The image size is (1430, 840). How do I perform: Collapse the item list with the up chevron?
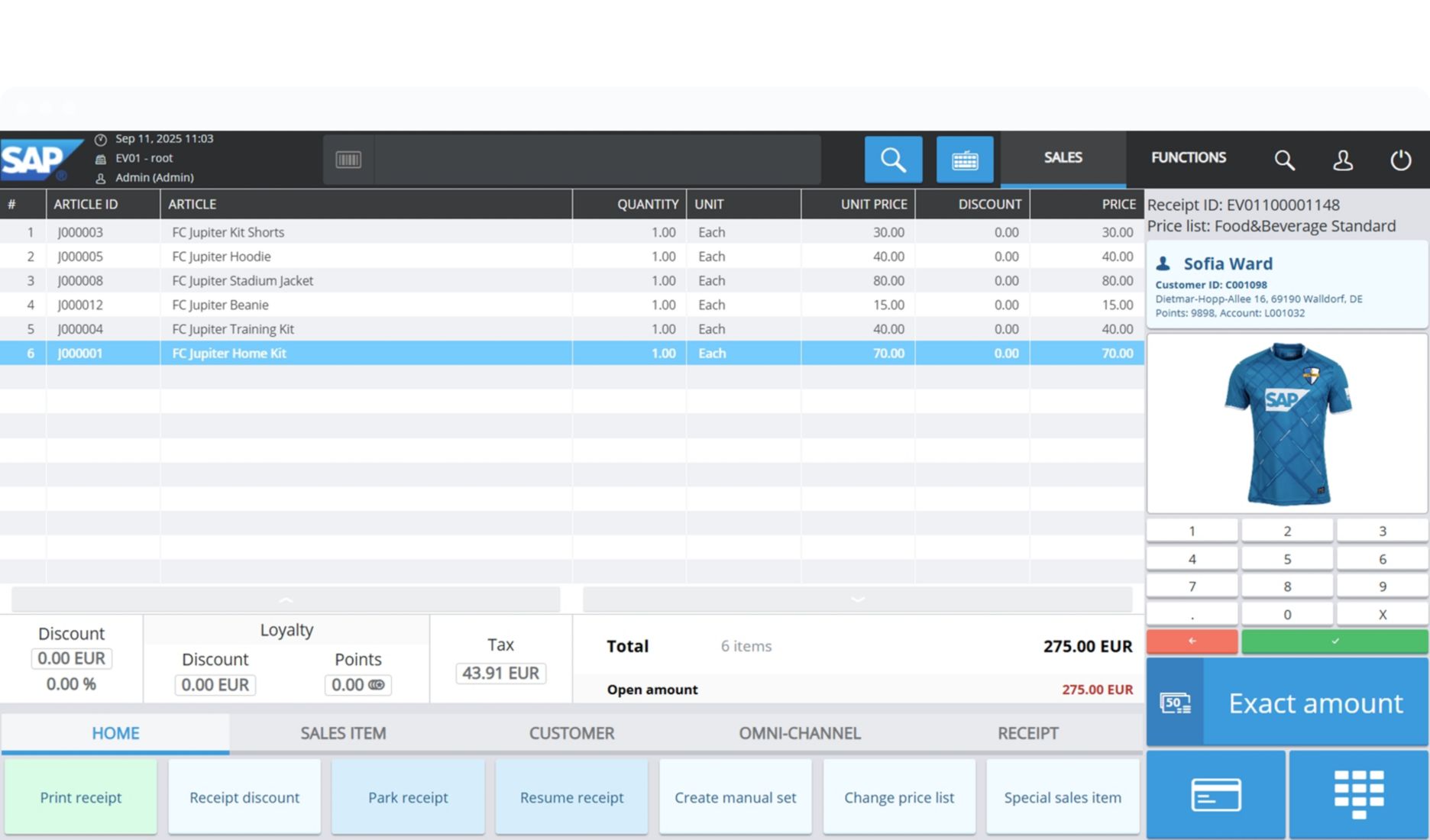point(286,599)
